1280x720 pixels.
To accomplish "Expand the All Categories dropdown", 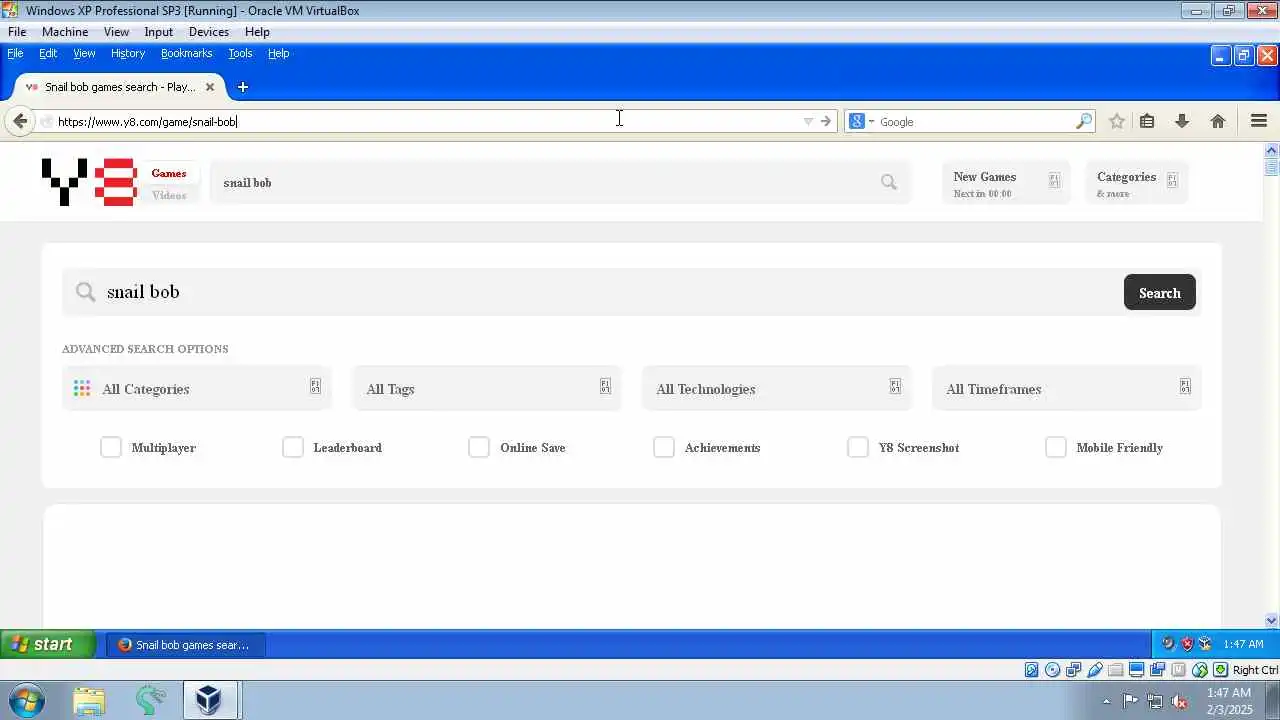I will tap(197, 388).
